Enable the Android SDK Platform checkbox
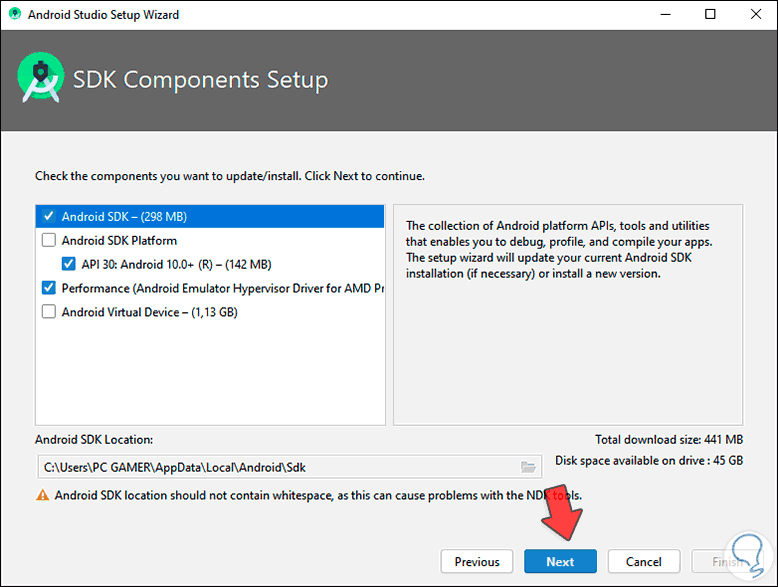Viewport: 778px width, 587px height. click(49, 240)
